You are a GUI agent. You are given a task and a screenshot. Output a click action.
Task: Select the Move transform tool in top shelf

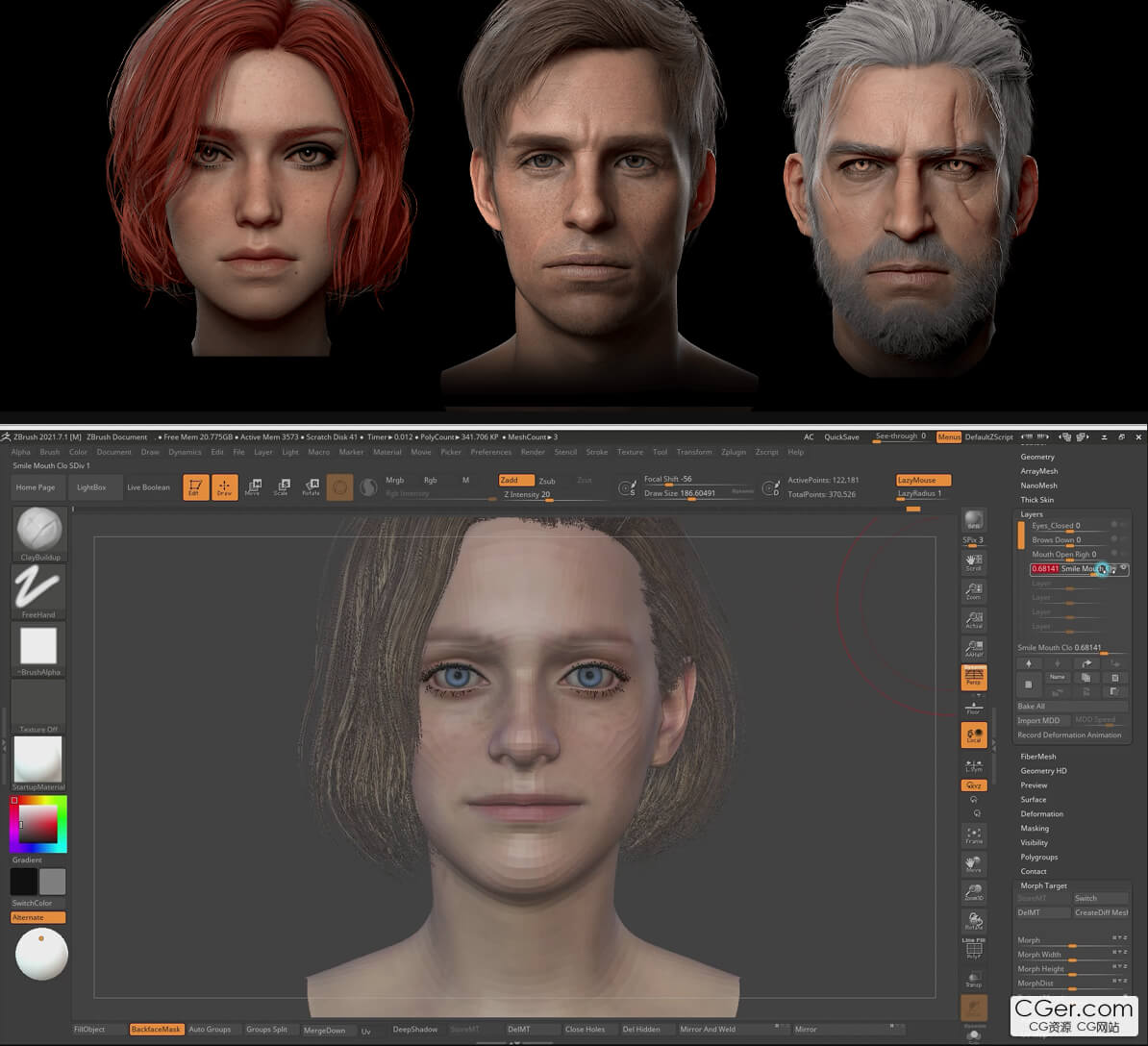253,487
